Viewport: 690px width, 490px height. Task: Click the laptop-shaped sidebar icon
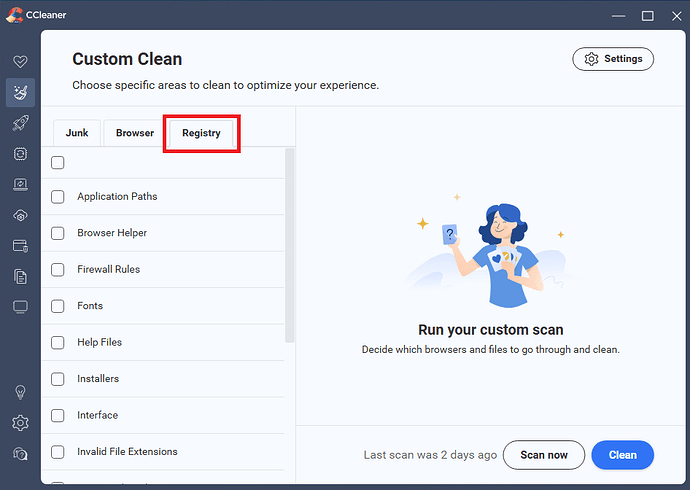[x=20, y=185]
